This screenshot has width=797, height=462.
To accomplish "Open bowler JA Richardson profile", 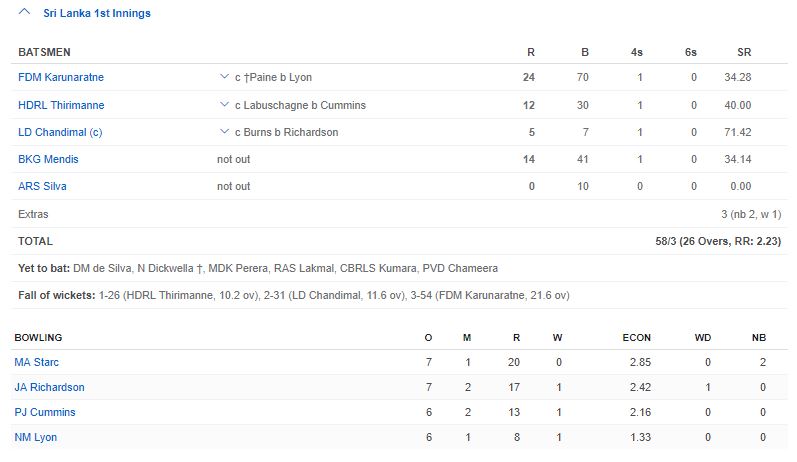I will pyautogui.click(x=49, y=387).
